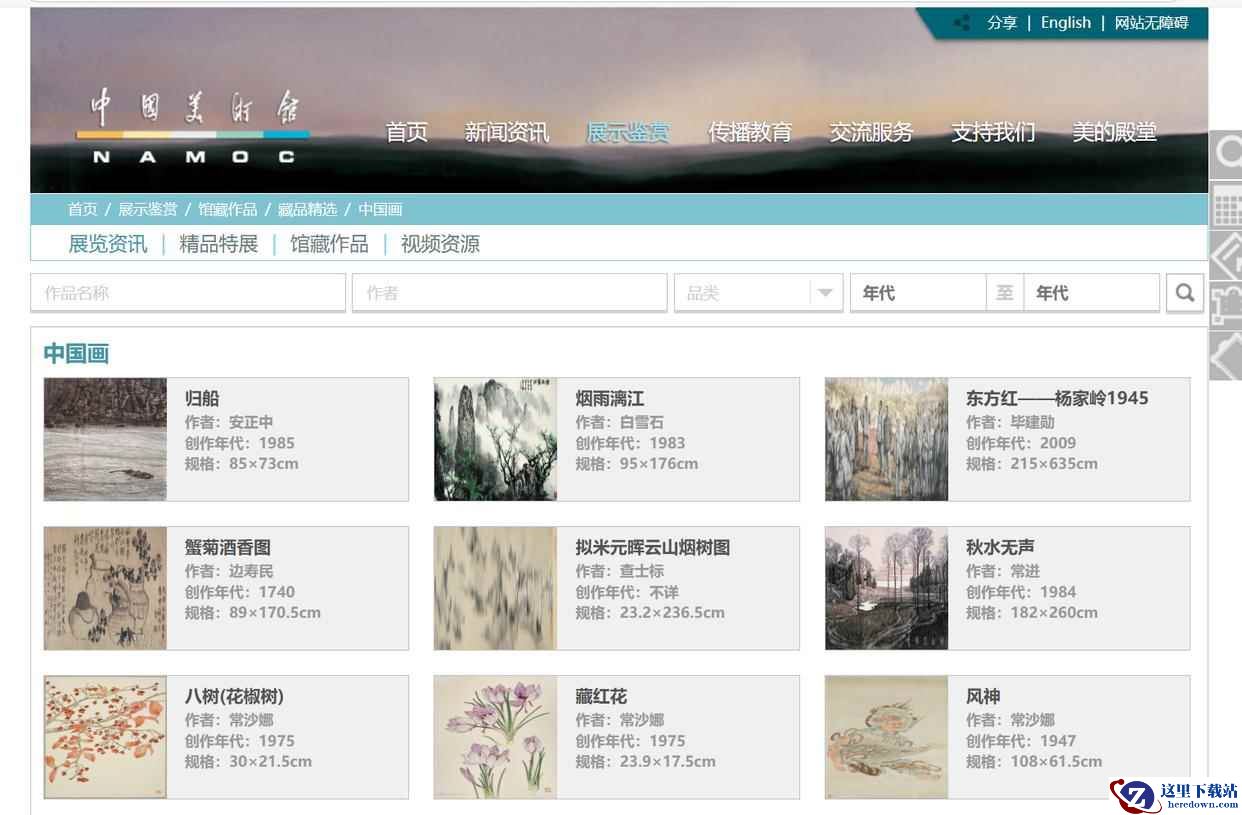
Task: Open the 美的殿堂 navigation menu
Action: click(x=1114, y=132)
